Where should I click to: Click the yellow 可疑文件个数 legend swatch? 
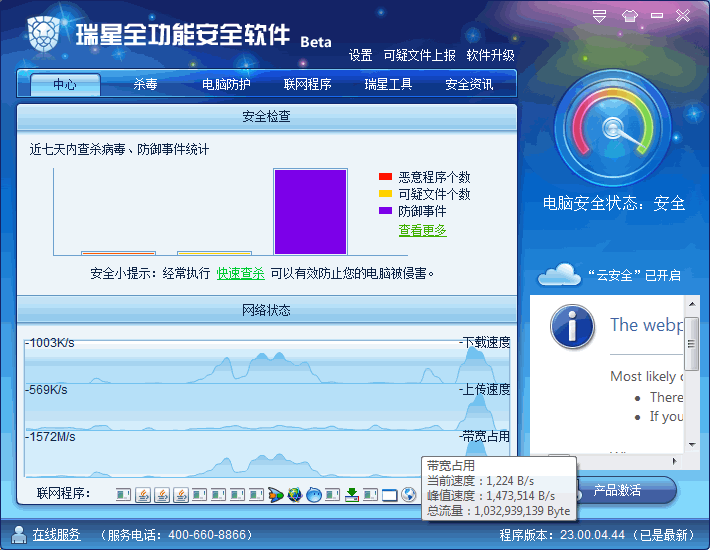[385, 194]
